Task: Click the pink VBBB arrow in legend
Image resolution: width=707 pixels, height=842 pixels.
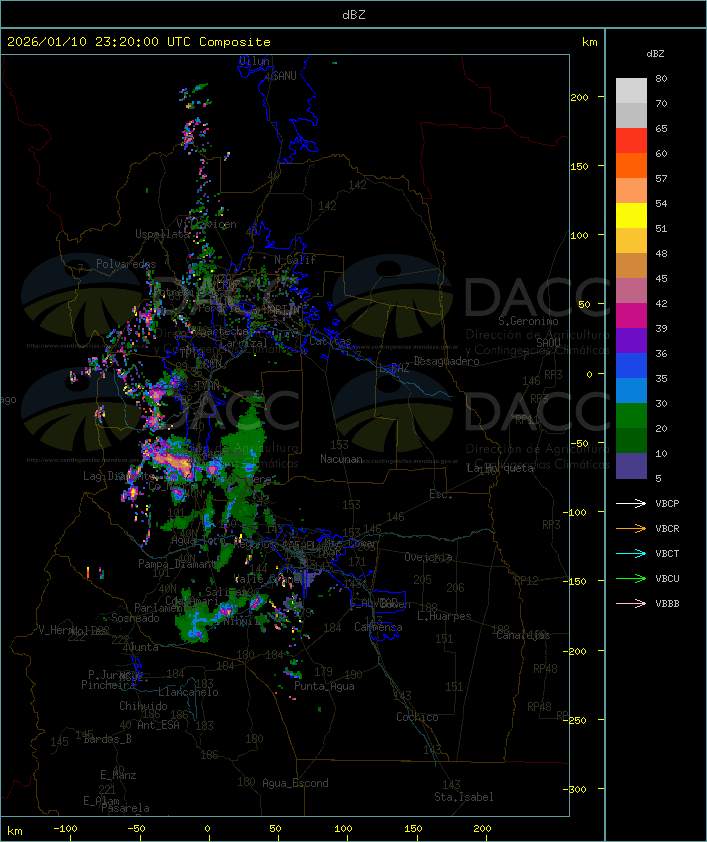Action: pyautogui.click(x=631, y=603)
